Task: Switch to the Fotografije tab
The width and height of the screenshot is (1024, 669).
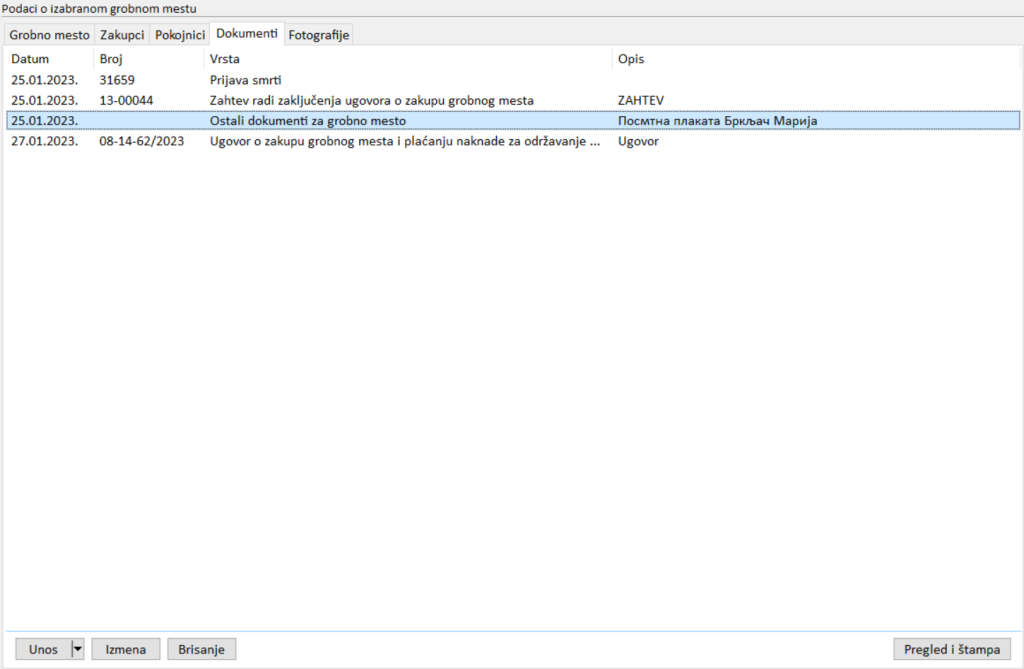Action: pyautogui.click(x=318, y=35)
